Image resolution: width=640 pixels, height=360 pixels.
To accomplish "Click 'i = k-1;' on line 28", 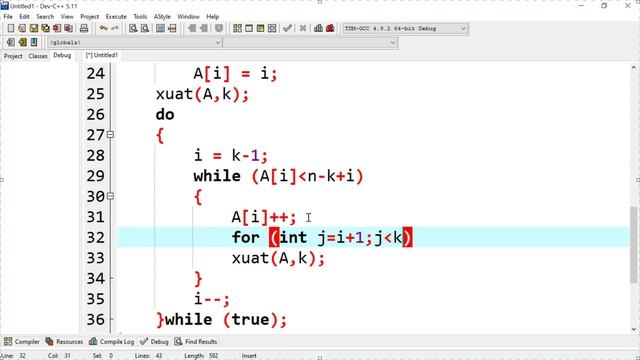I will [x=231, y=156].
